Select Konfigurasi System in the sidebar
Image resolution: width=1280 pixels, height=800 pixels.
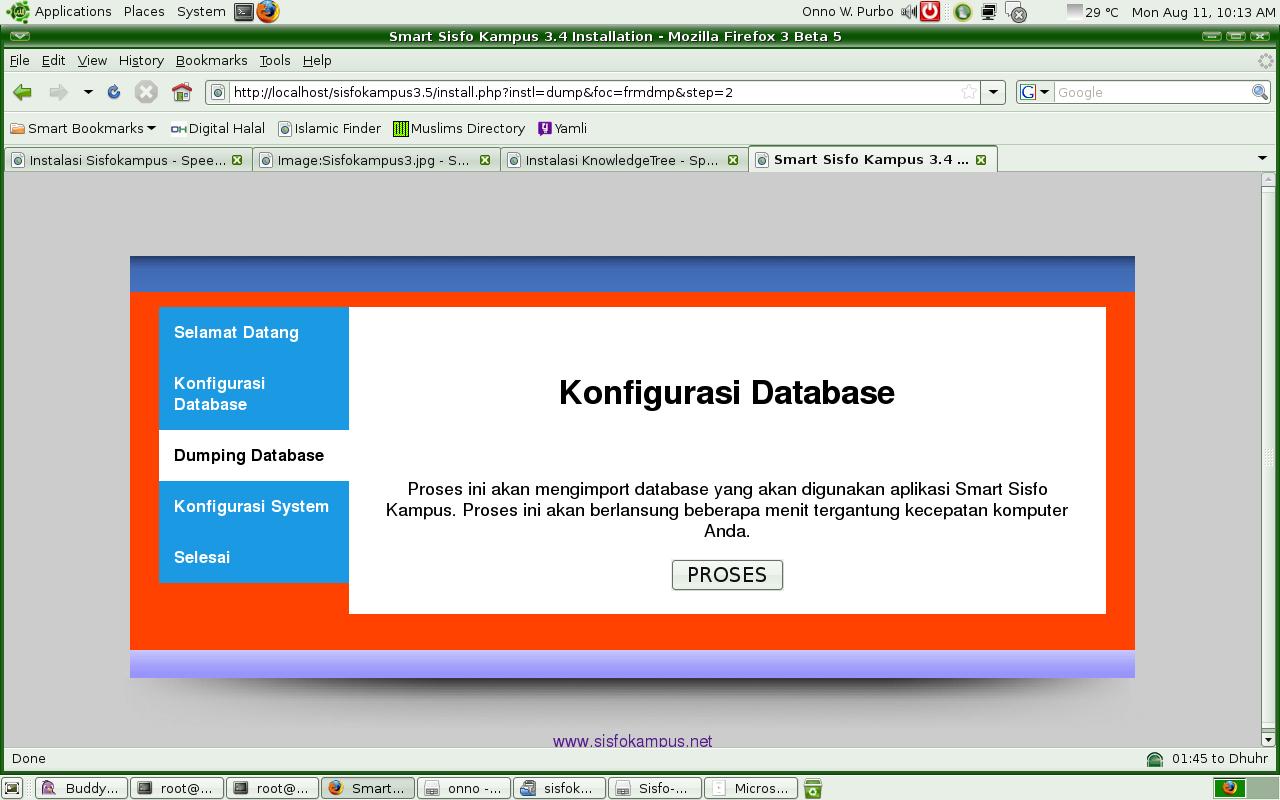coord(251,506)
